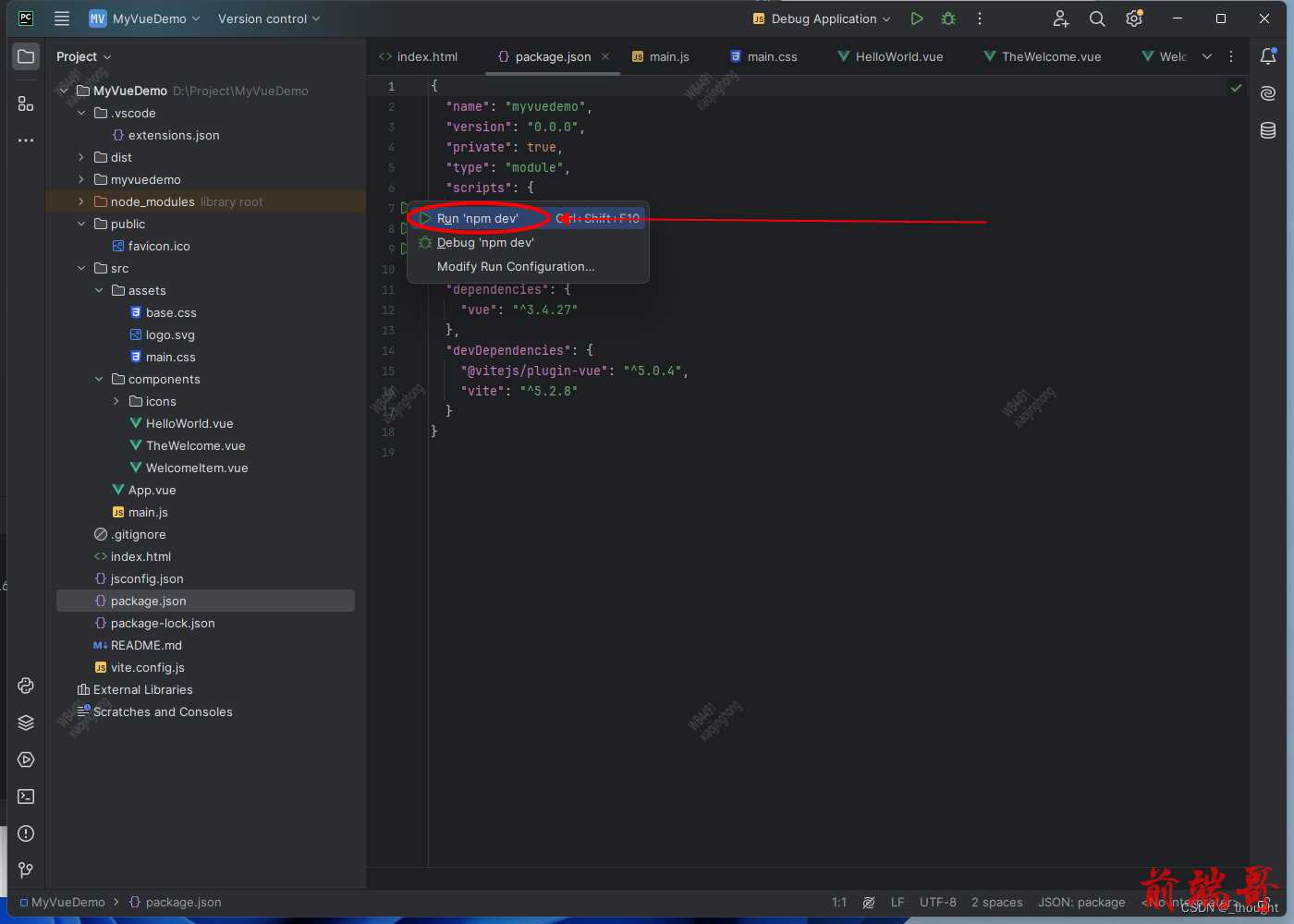Open IDE settings gear icon
Image resolution: width=1294 pixels, height=924 pixels.
coord(1134,18)
